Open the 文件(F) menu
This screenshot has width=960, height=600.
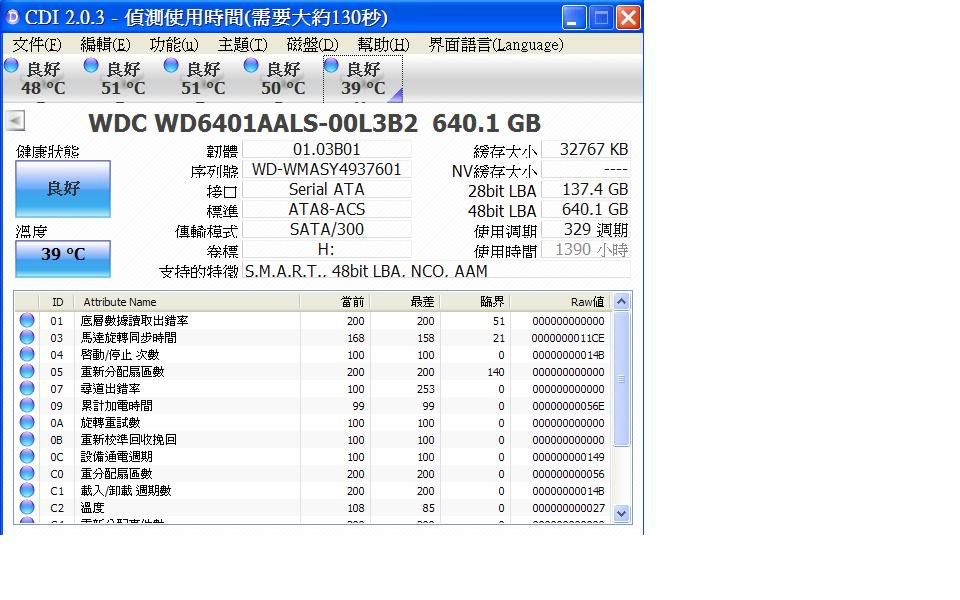(37, 45)
